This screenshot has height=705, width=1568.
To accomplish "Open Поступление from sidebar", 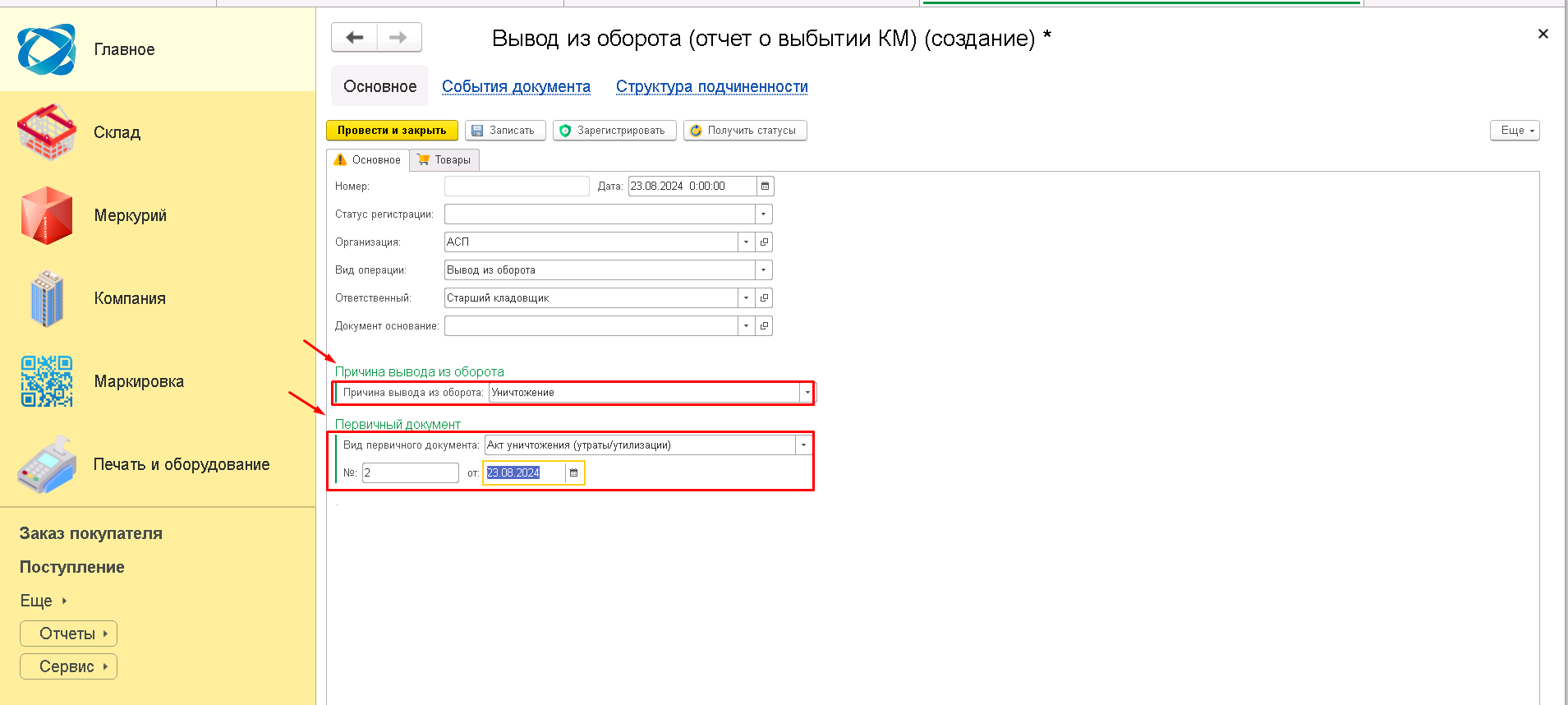I will click(72, 567).
